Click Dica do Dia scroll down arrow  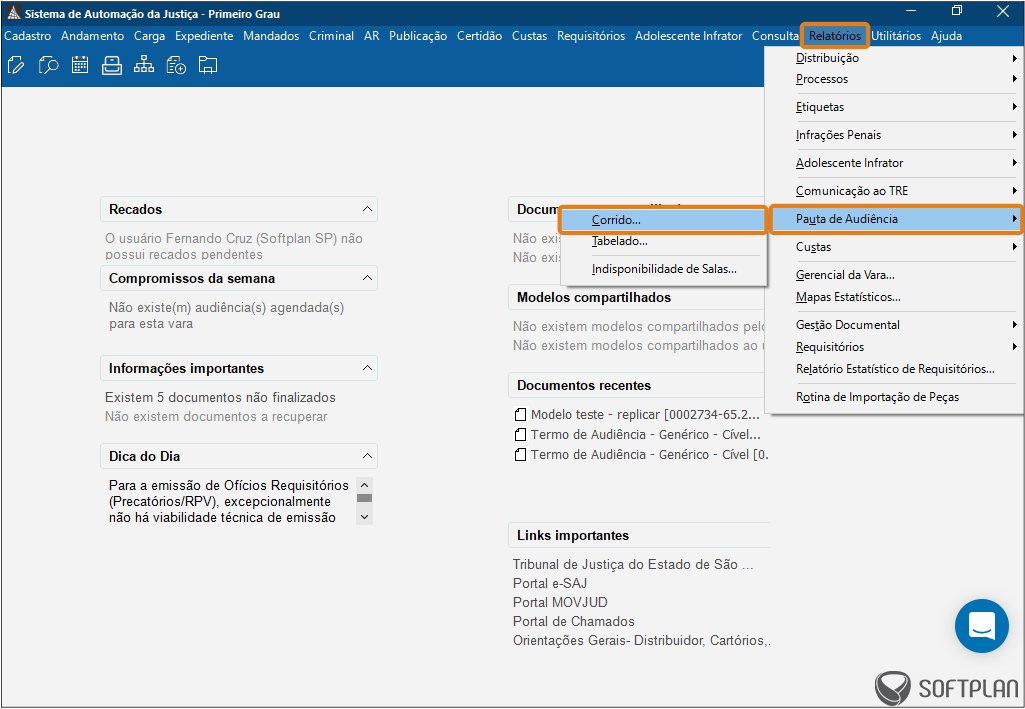pos(365,516)
